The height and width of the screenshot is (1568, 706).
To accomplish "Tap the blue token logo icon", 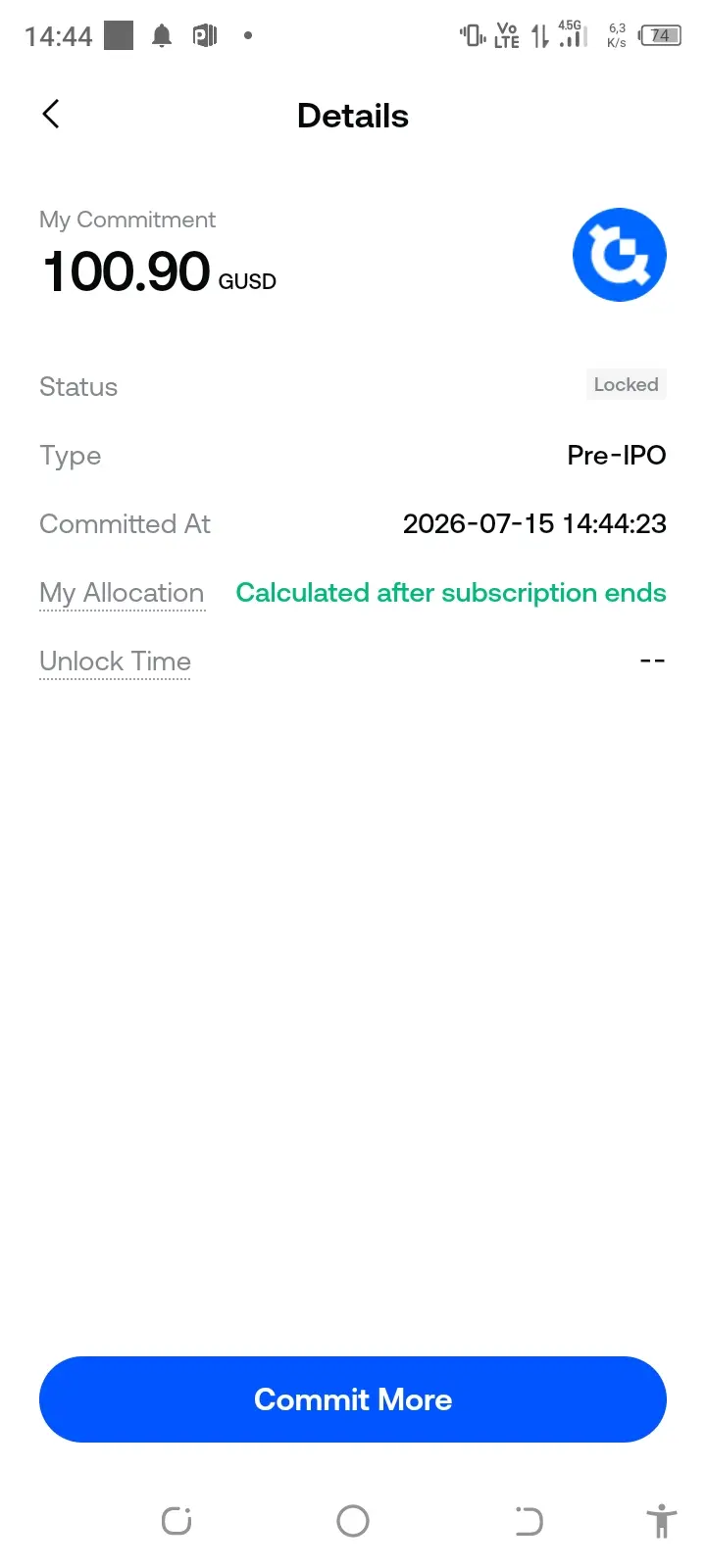I will click(620, 255).
